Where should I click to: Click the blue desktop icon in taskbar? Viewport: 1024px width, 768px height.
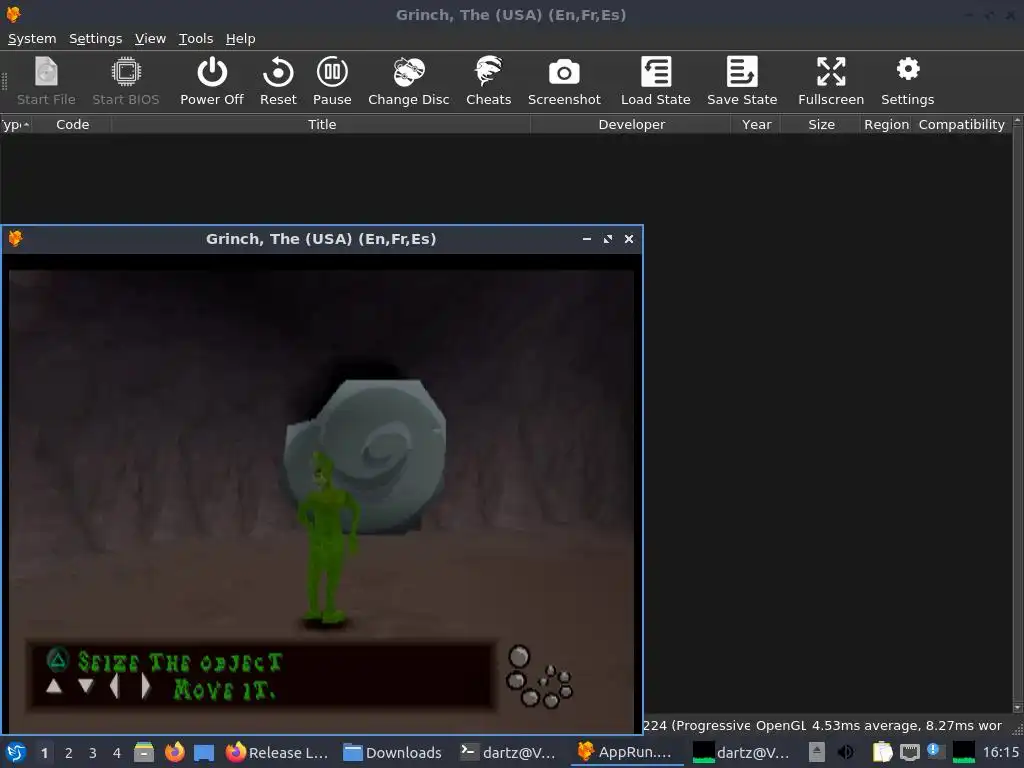click(x=204, y=752)
